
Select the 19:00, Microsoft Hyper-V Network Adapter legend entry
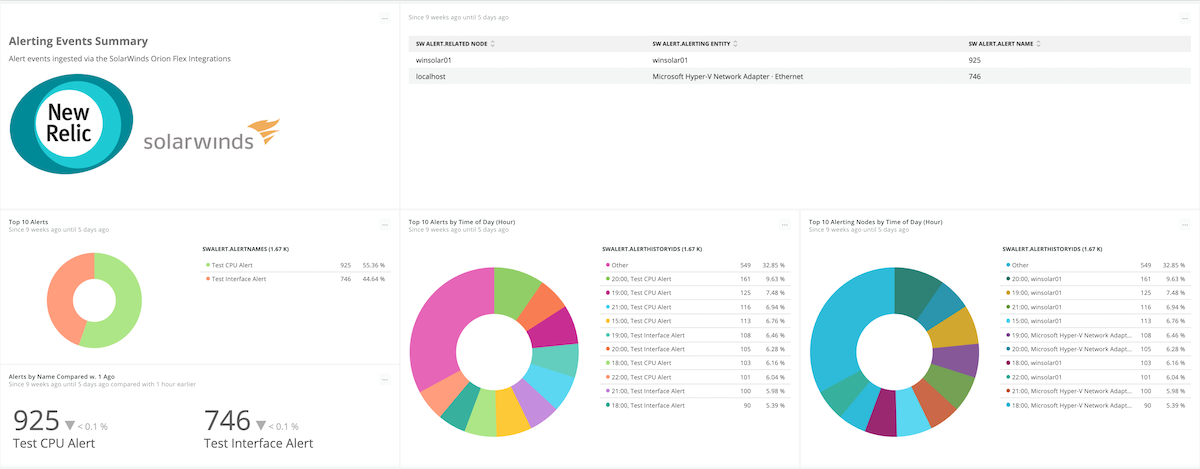[x=1097, y=335]
